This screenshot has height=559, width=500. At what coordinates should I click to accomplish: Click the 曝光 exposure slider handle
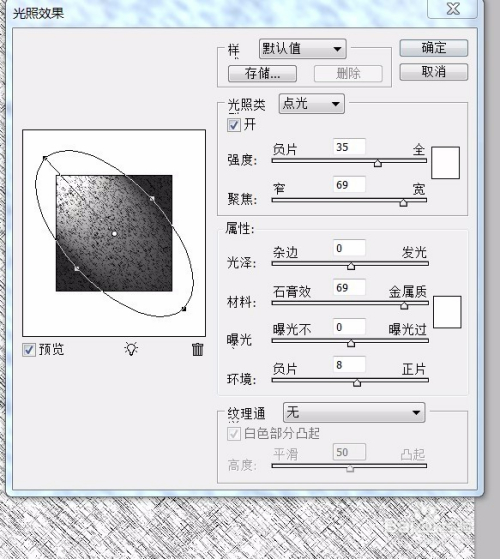pos(351,343)
